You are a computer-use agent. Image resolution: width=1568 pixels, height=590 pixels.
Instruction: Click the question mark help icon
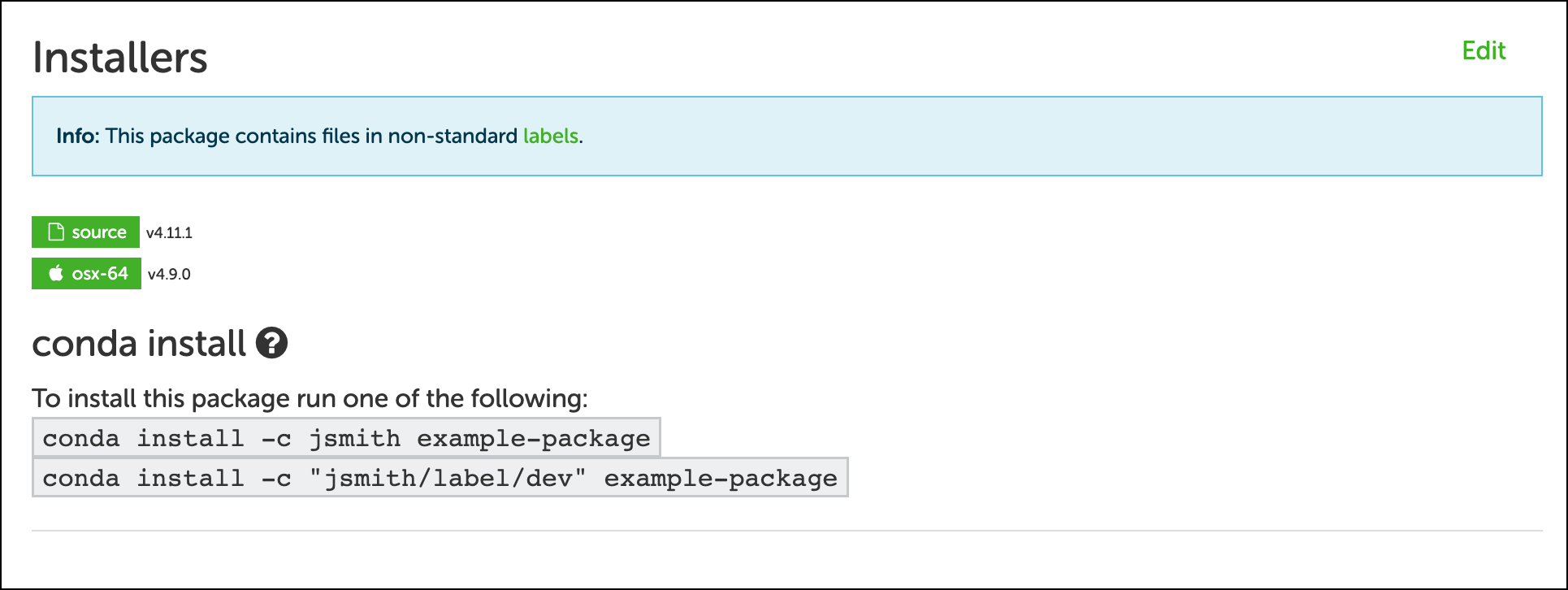tap(271, 343)
